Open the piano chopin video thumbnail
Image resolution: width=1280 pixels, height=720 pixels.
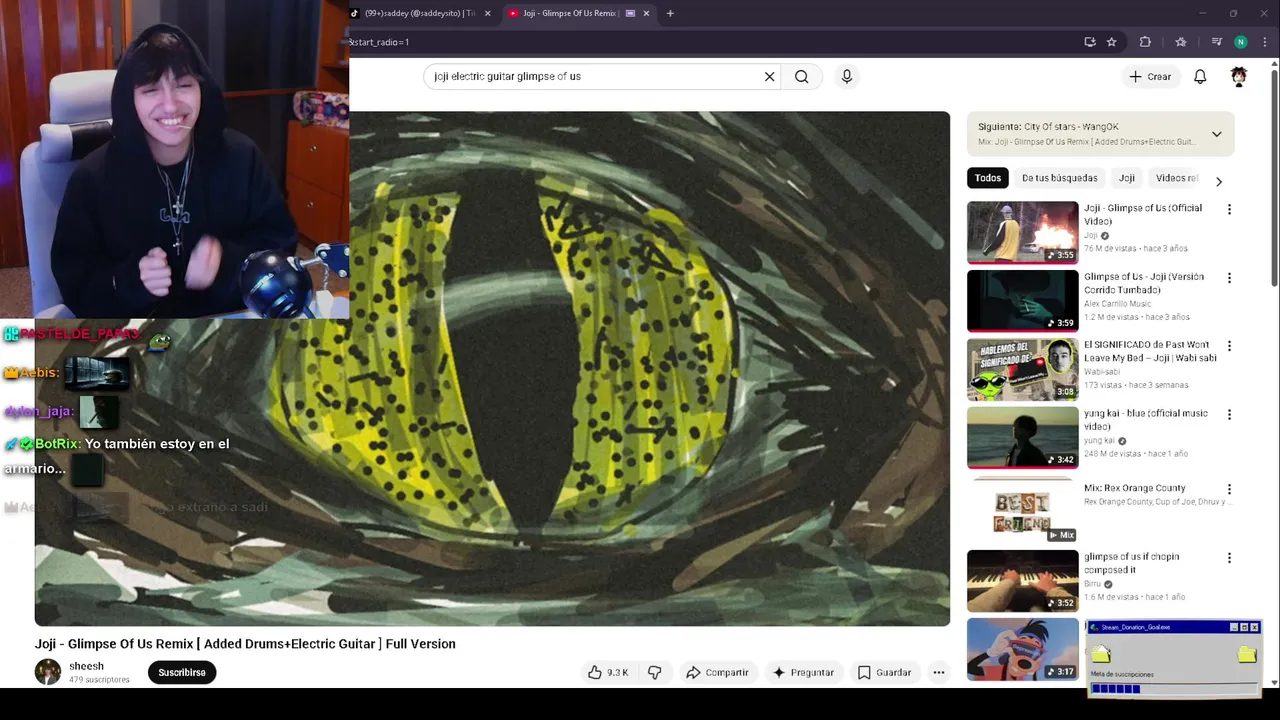1023,581
